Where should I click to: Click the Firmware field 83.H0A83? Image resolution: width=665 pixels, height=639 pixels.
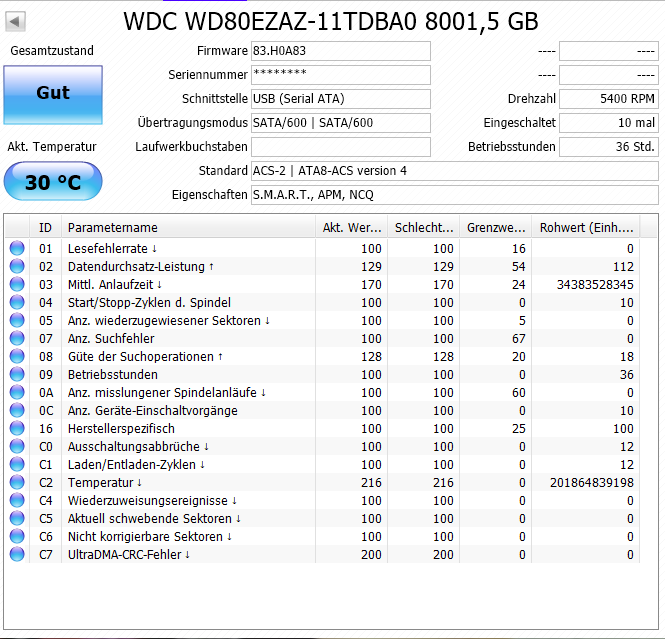341,51
